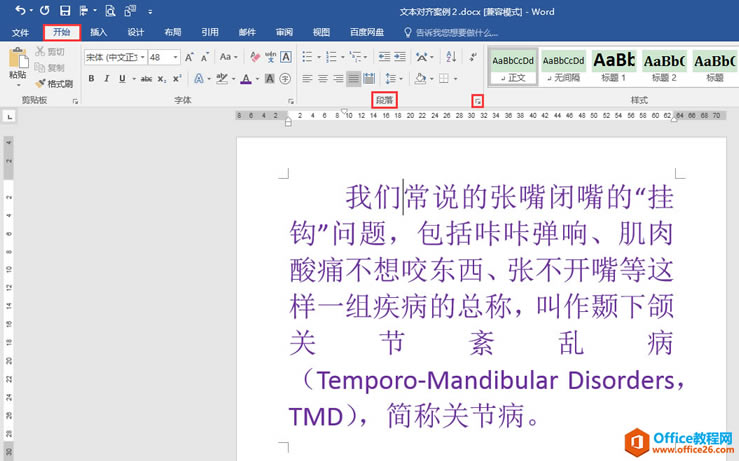
Task: Insert enclosed character with circled 字 icon
Action: [x=285, y=79]
